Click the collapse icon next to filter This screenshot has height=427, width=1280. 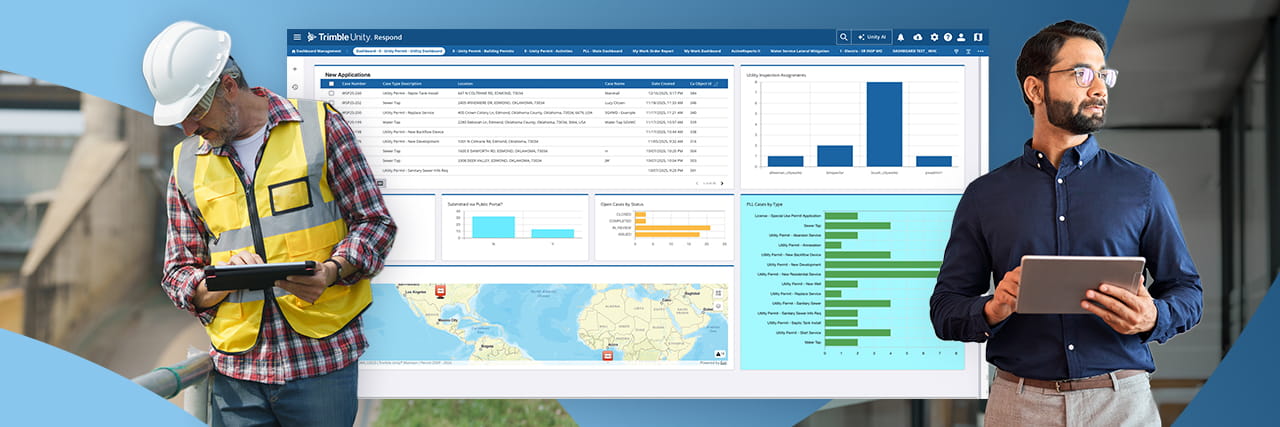pos(968,51)
